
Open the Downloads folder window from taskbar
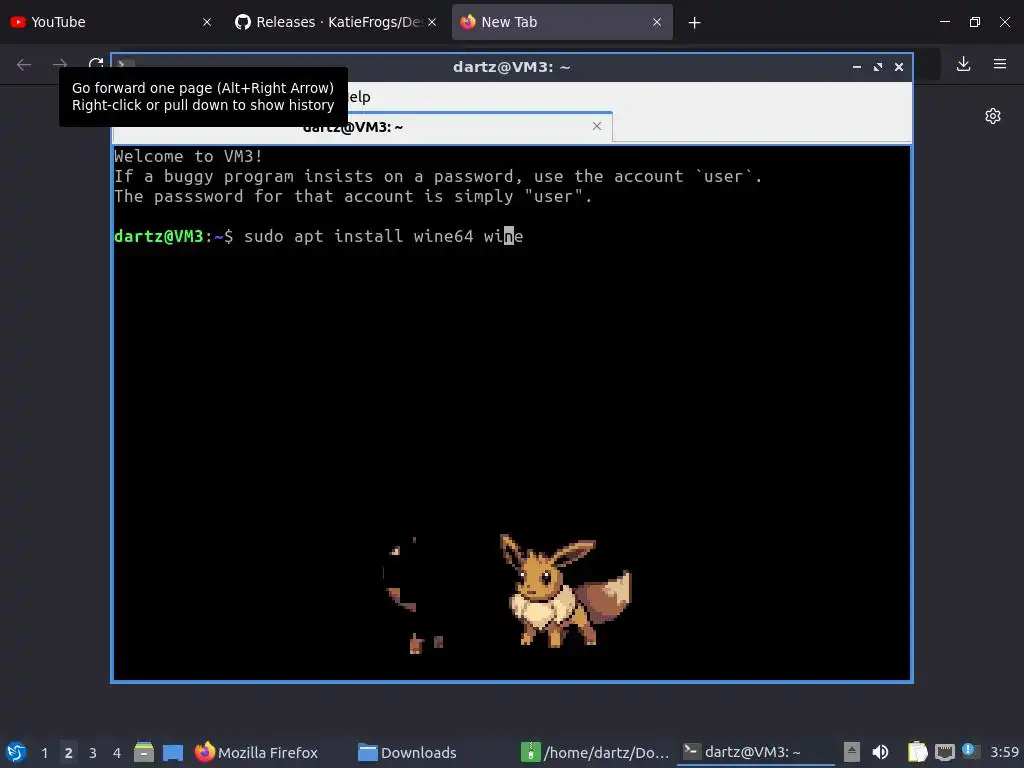[x=408, y=752]
